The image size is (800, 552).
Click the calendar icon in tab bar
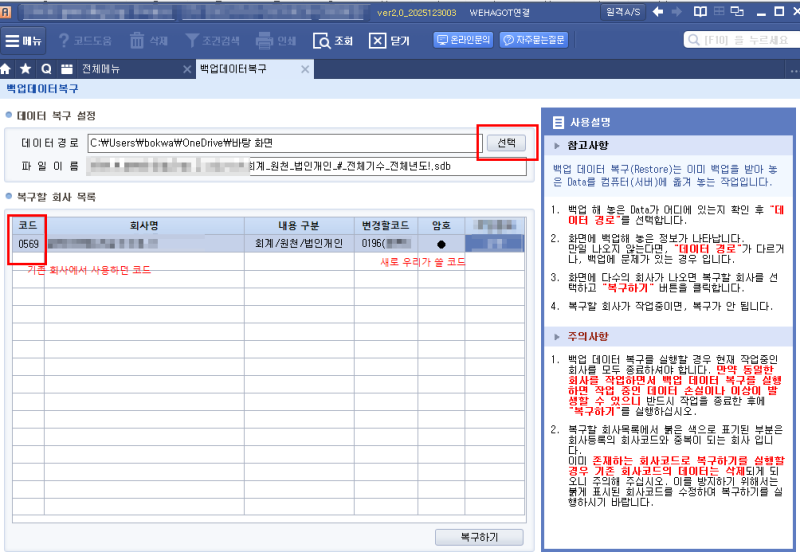click(x=67, y=69)
